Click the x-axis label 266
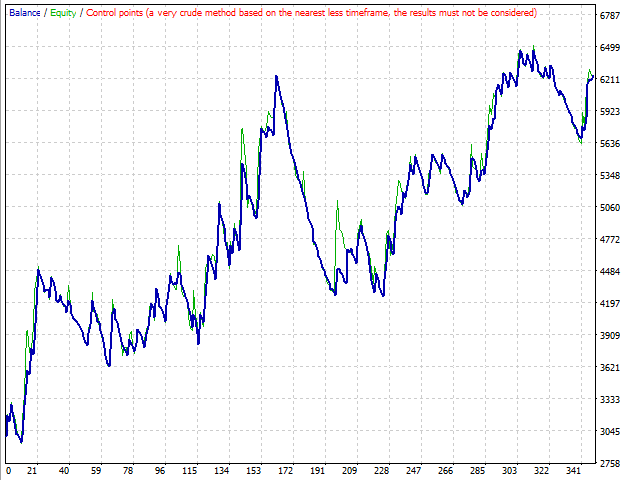 pyautogui.click(x=445, y=471)
